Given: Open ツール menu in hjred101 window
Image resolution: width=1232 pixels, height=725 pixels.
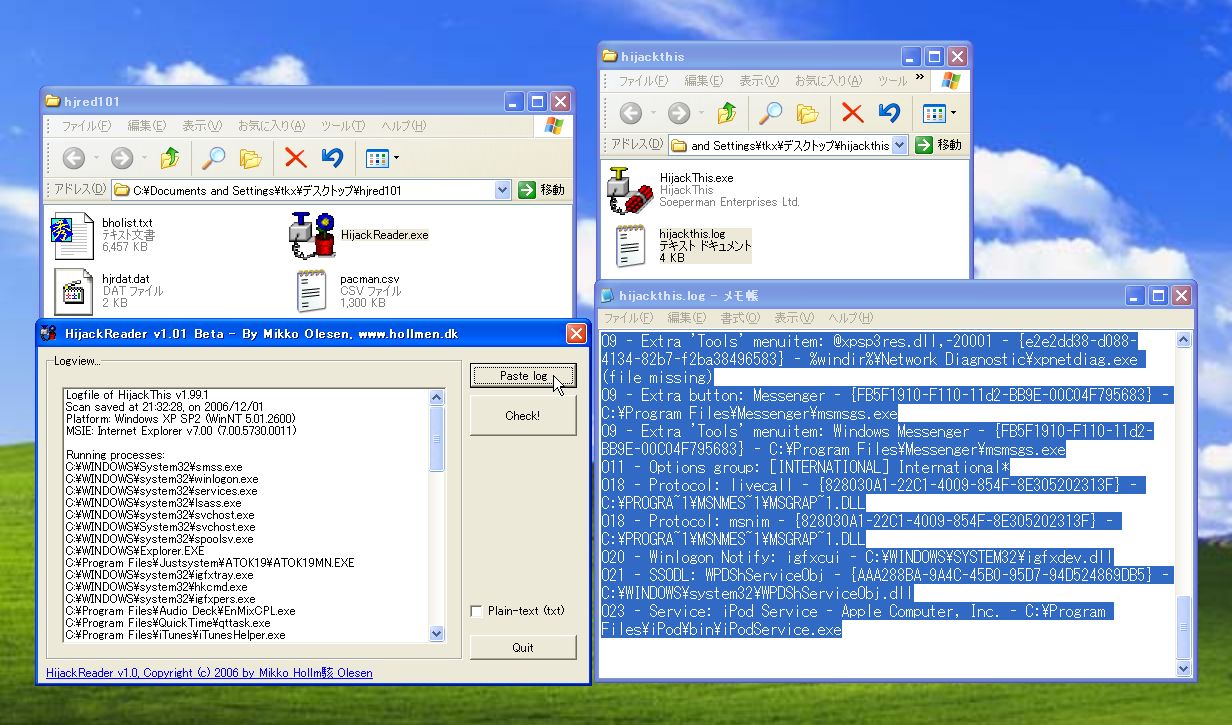Looking at the screenshot, I should [343, 126].
